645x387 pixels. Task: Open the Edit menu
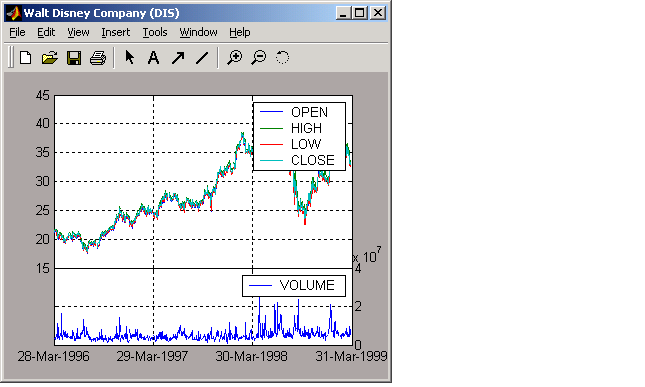click(x=46, y=32)
